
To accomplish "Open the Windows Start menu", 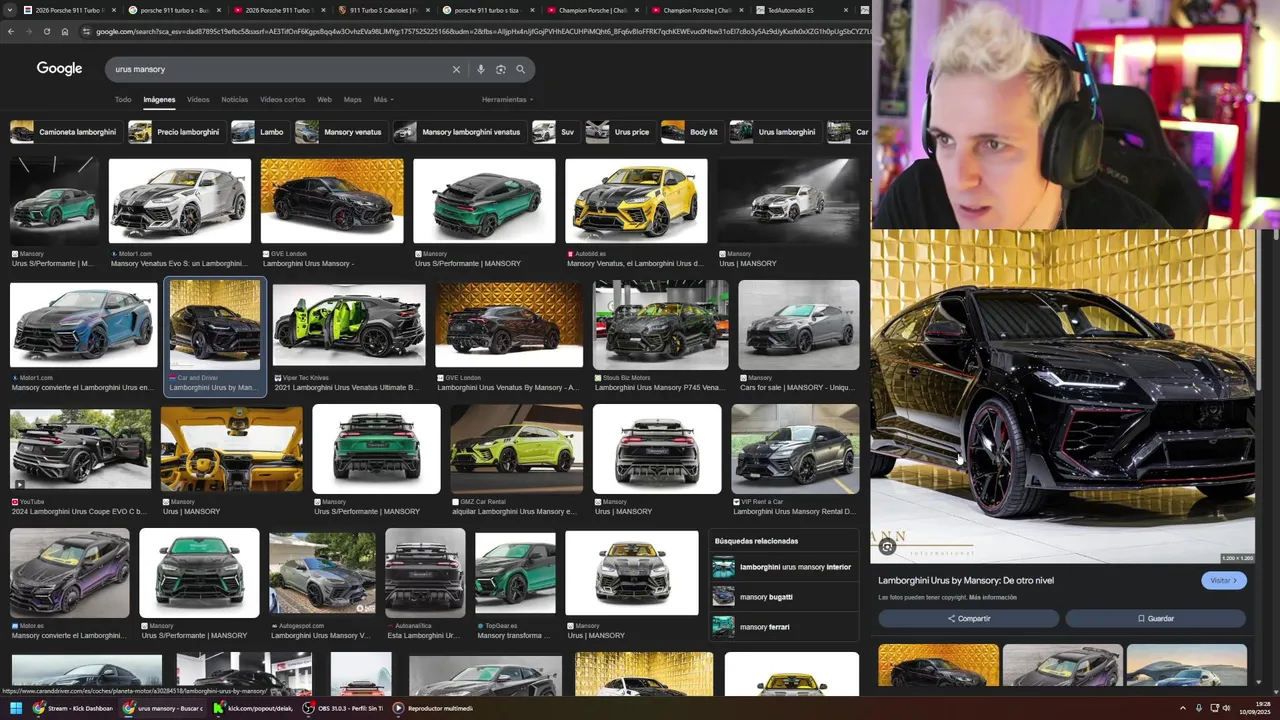I will click(x=15, y=708).
